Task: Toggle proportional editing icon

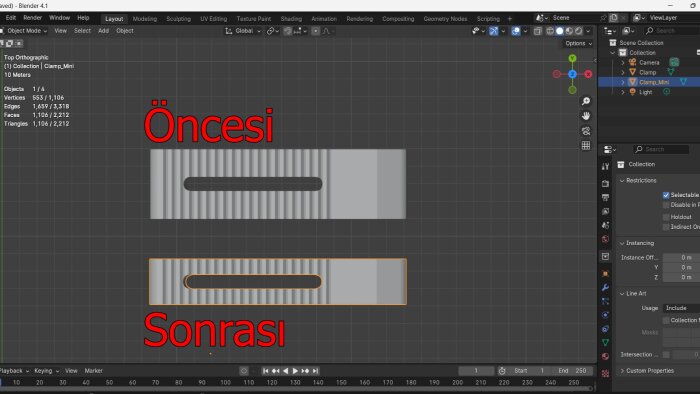Action: coord(316,31)
